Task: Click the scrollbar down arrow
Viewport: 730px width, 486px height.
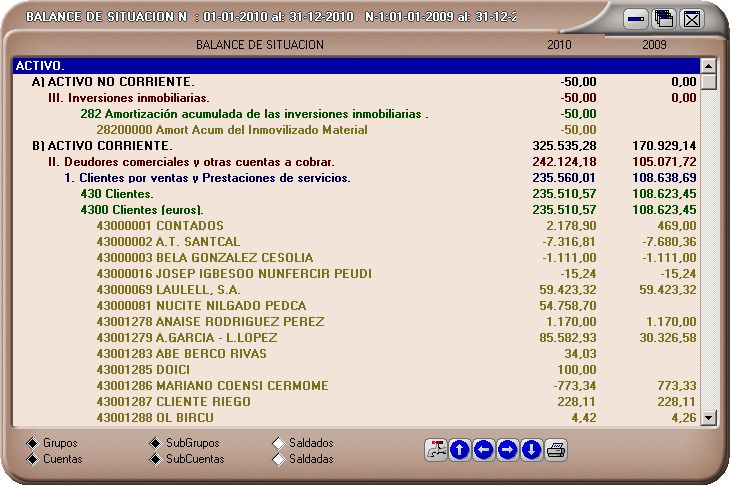Action: tap(709, 418)
